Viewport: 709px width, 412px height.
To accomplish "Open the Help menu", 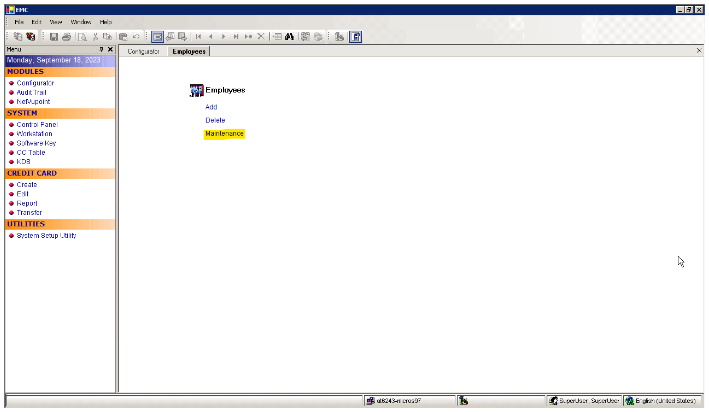I will [x=106, y=22].
